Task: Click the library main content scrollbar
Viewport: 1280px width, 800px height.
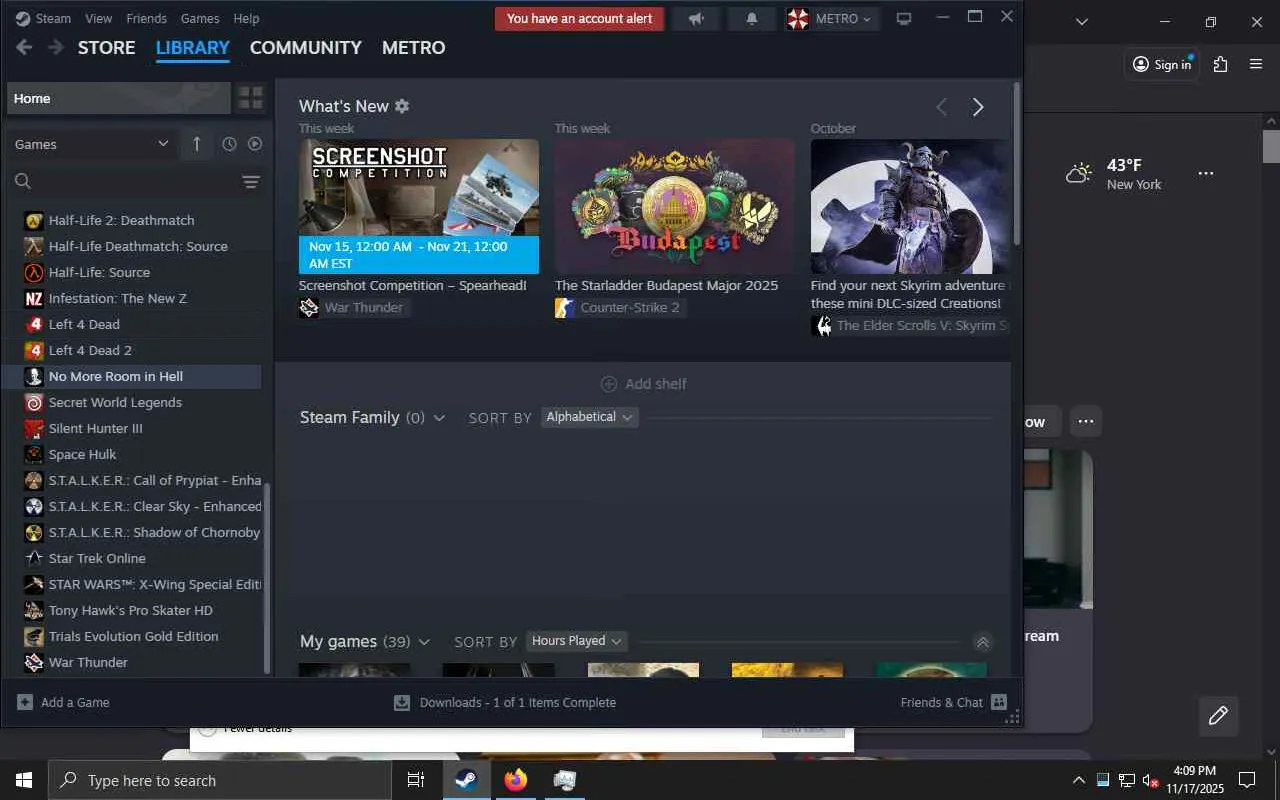Action: [1017, 165]
